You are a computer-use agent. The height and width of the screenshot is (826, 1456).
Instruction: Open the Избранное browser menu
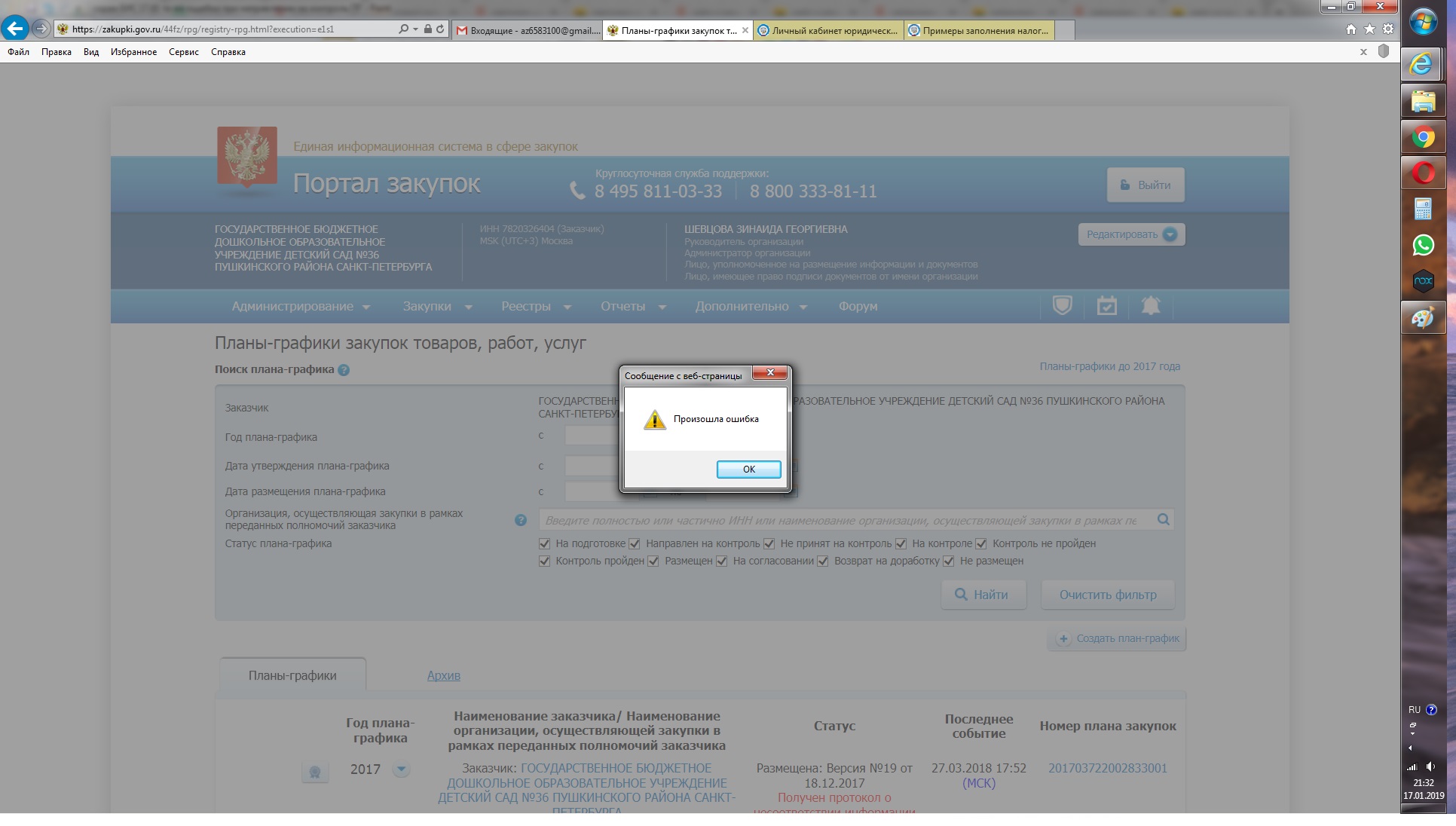pyautogui.click(x=133, y=52)
